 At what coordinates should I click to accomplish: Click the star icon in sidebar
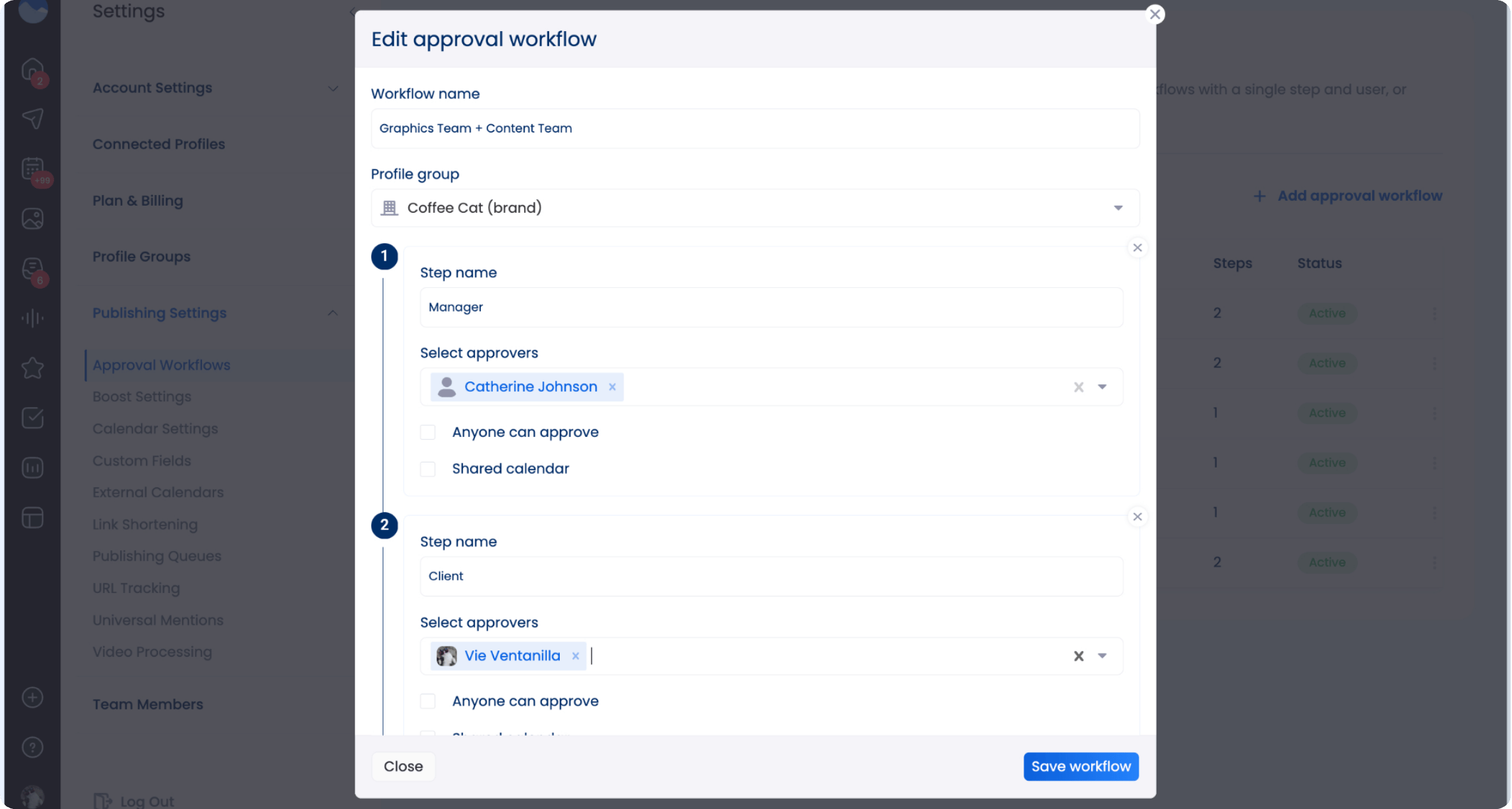[32, 368]
